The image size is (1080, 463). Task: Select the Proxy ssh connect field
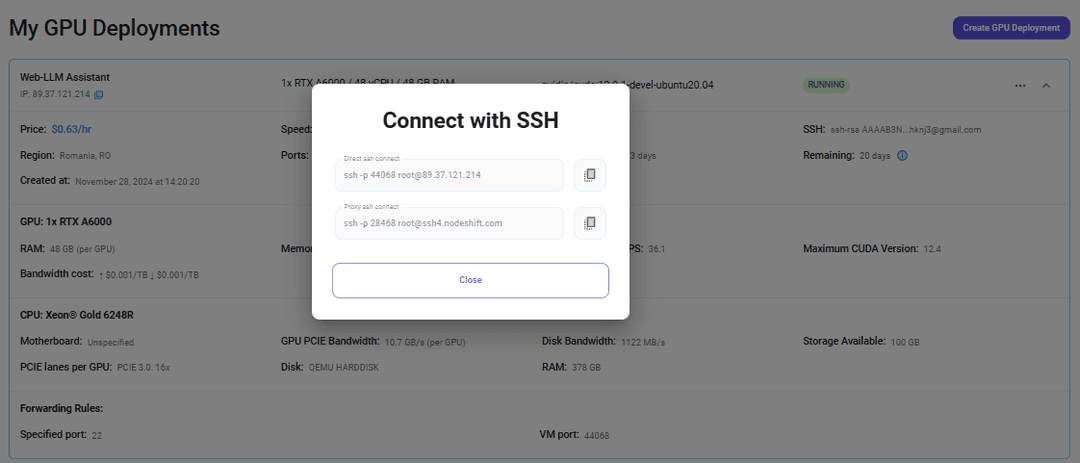(450, 223)
